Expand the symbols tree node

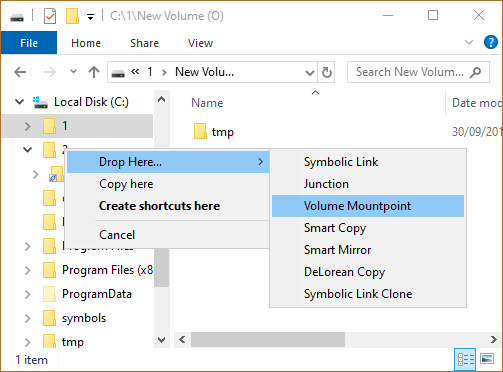click(27, 318)
